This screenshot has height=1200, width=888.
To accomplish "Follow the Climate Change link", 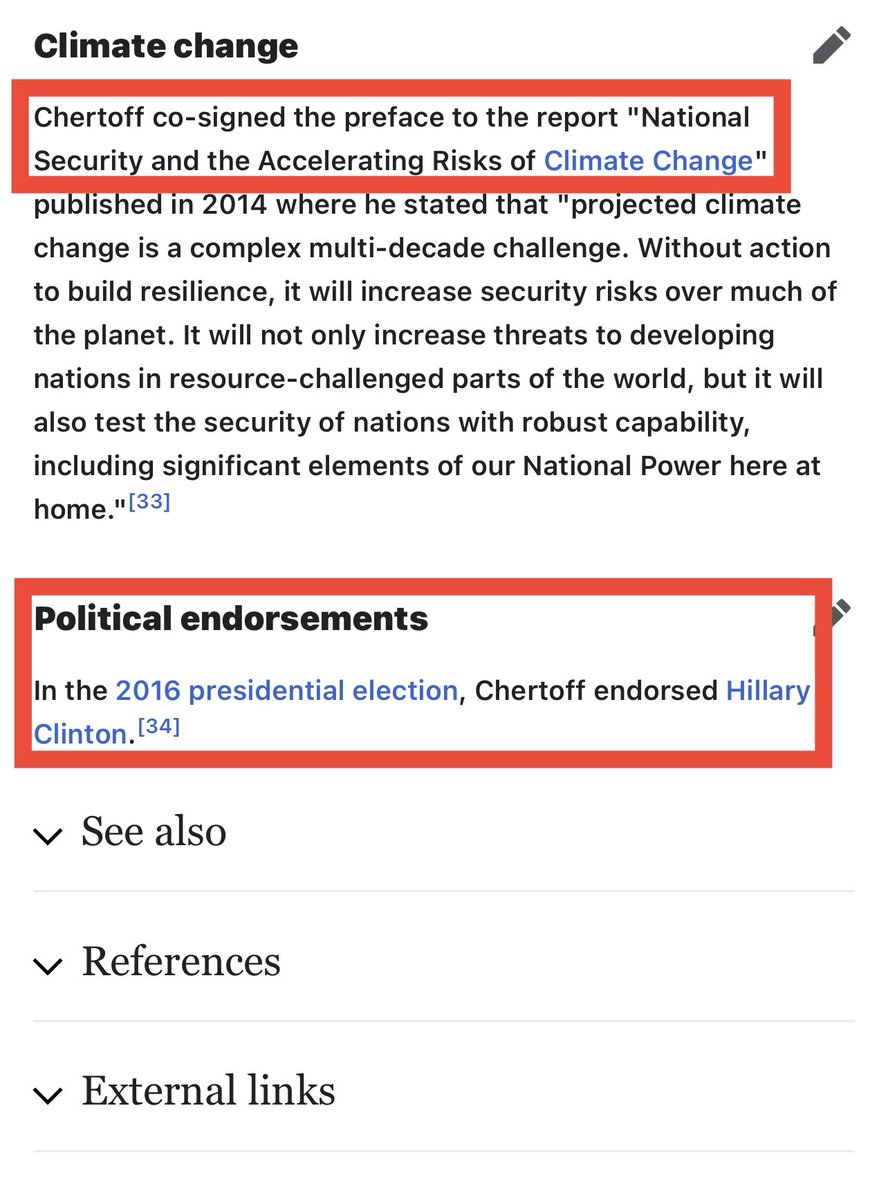I will (x=648, y=160).
